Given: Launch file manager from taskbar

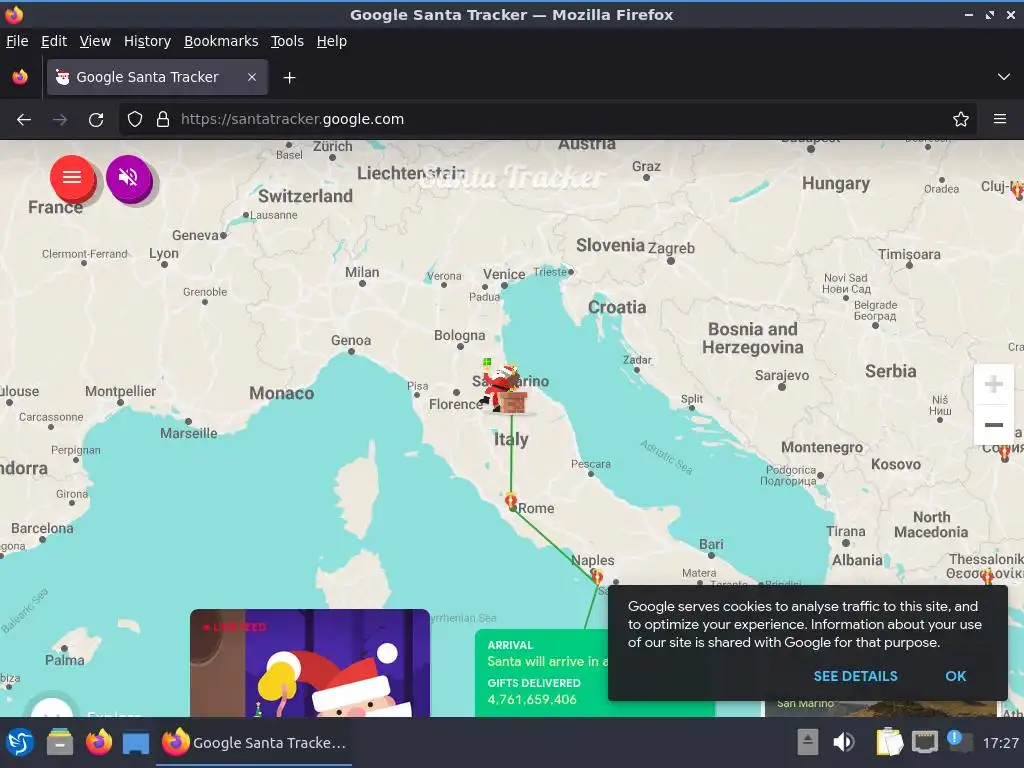Looking at the screenshot, I should tap(60, 743).
